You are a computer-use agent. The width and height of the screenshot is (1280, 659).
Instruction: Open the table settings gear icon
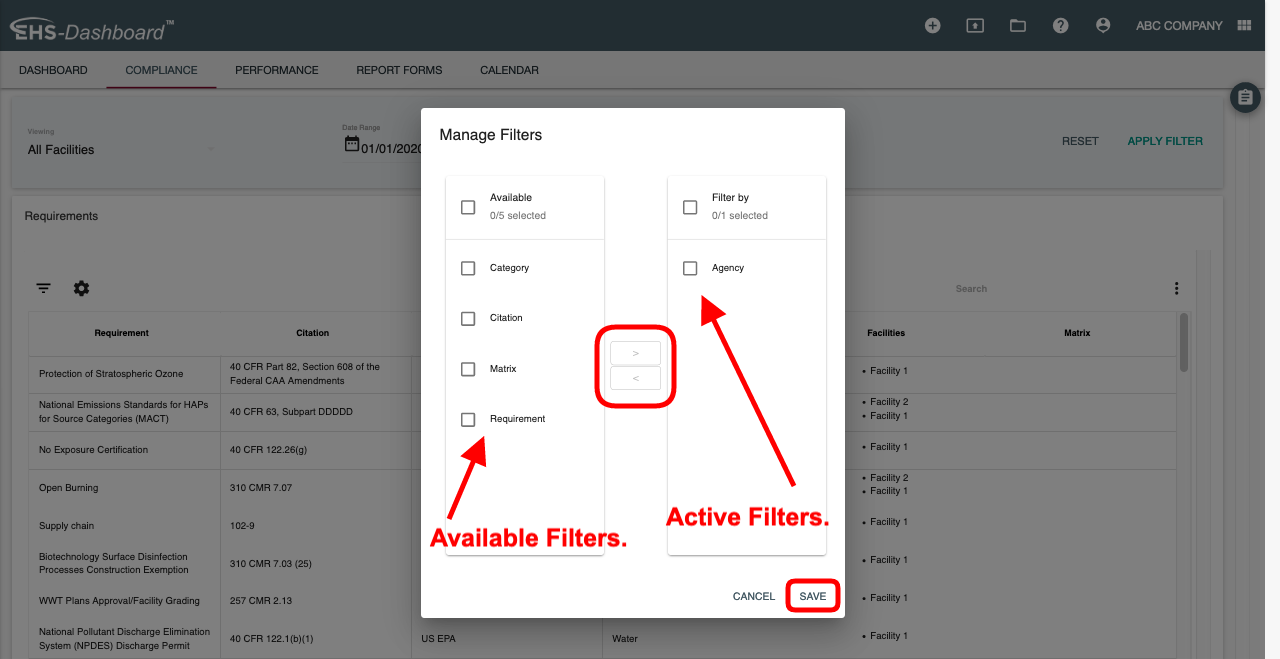coord(81,288)
